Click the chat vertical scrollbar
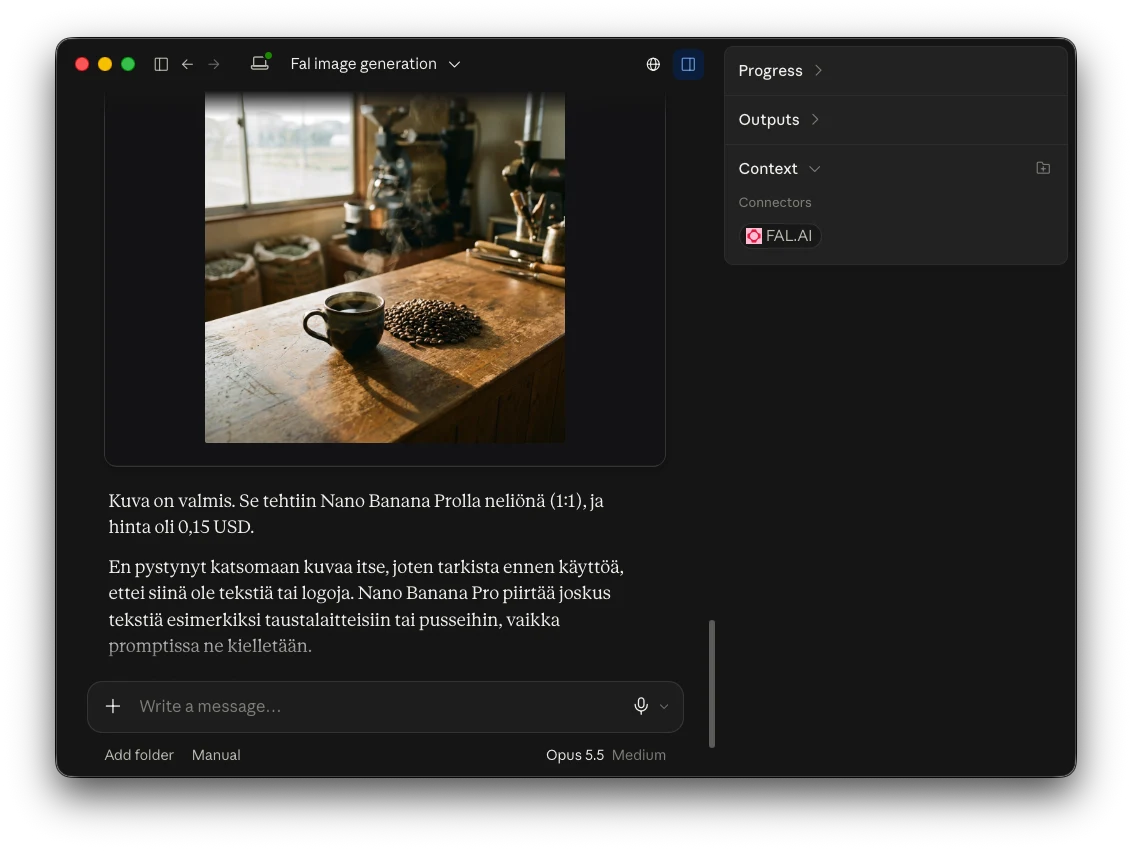The image size is (1132, 851). coord(712,684)
